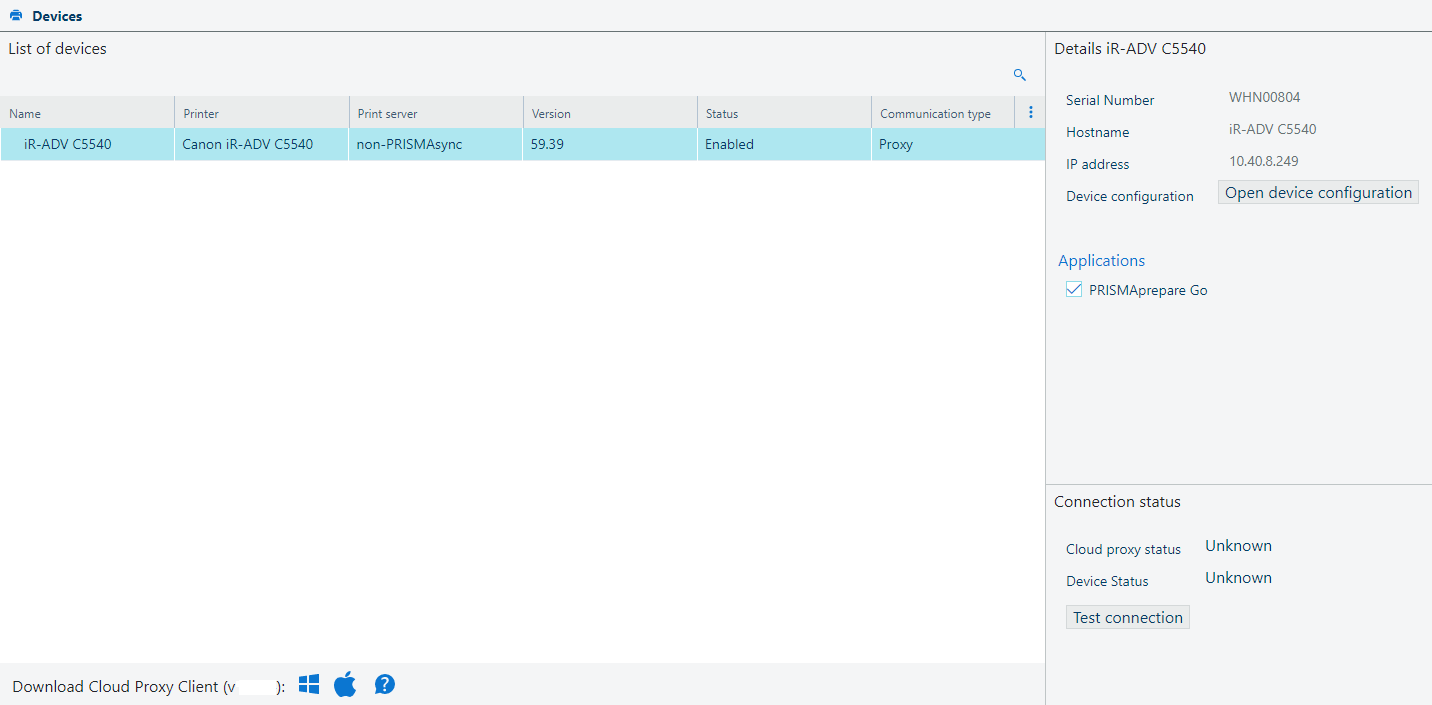The image size is (1432, 705).
Task: Click the Device configuration field label
Action: pos(1130,196)
